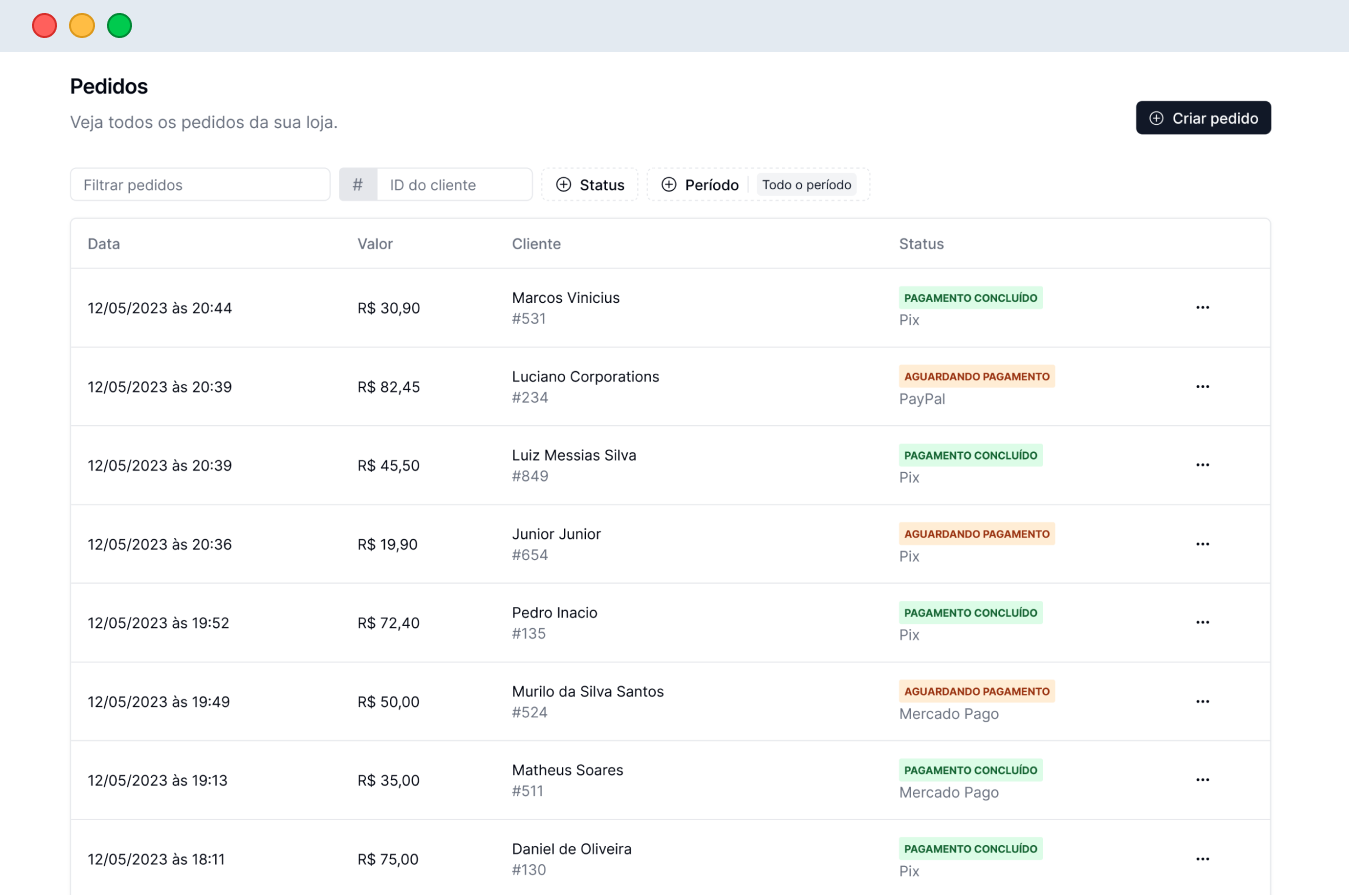Click the Valor column header

coord(375,244)
